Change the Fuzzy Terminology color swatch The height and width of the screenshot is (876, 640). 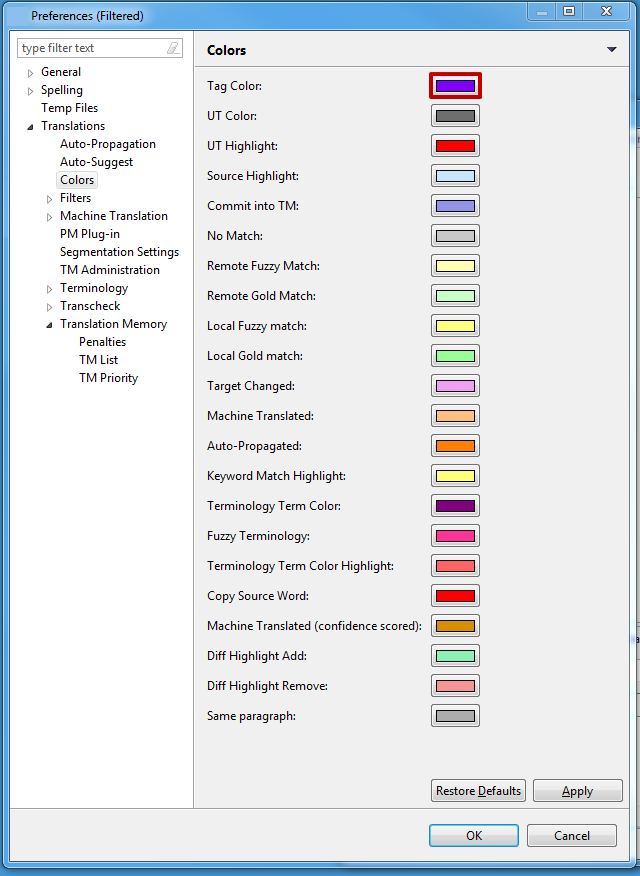coord(455,536)
